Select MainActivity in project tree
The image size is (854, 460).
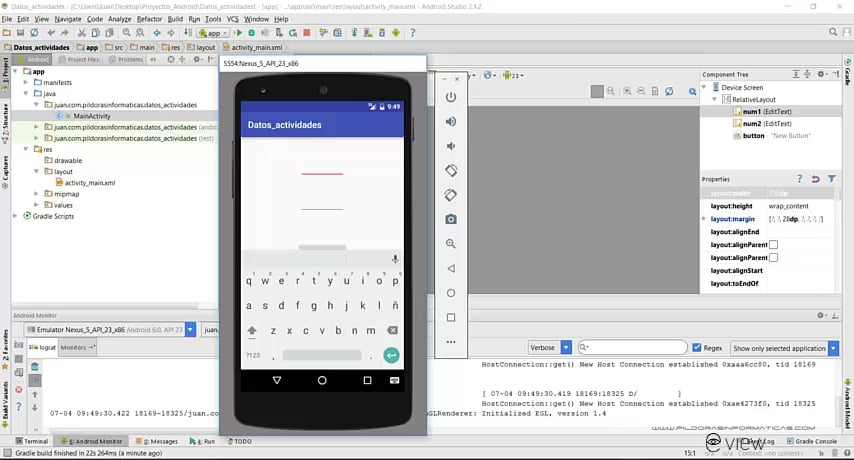tap(92, 116)
